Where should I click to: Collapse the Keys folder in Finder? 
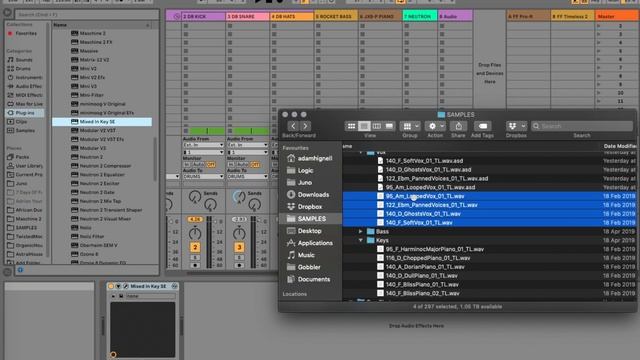pyautogui.click(x=360, y=240)
